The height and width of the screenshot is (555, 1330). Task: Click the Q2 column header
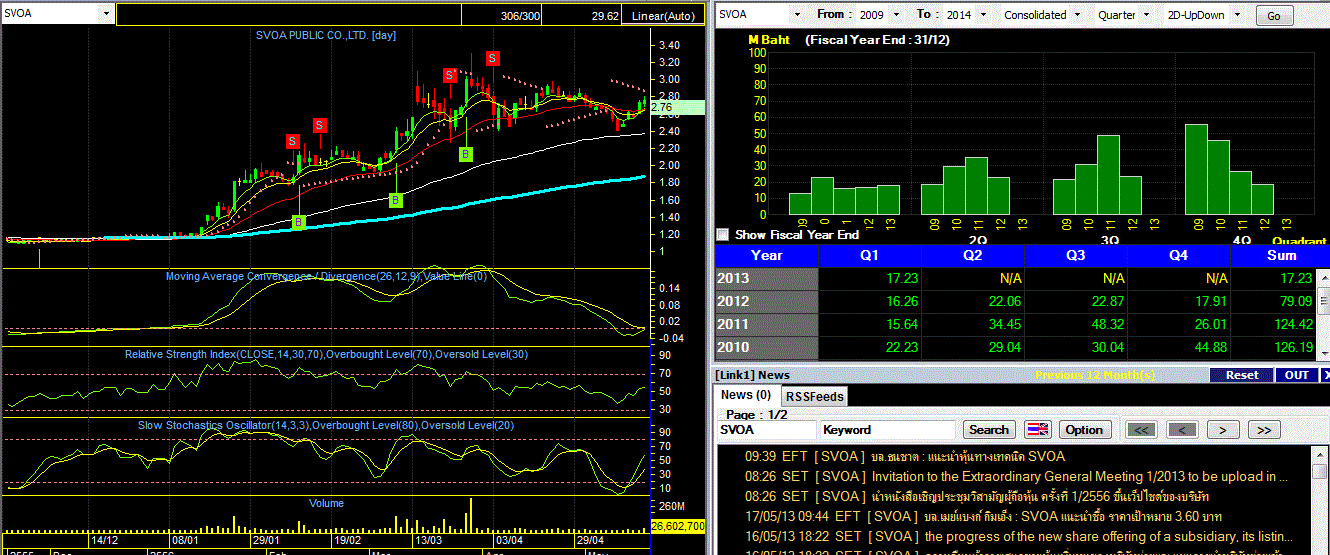click(973, 255)
